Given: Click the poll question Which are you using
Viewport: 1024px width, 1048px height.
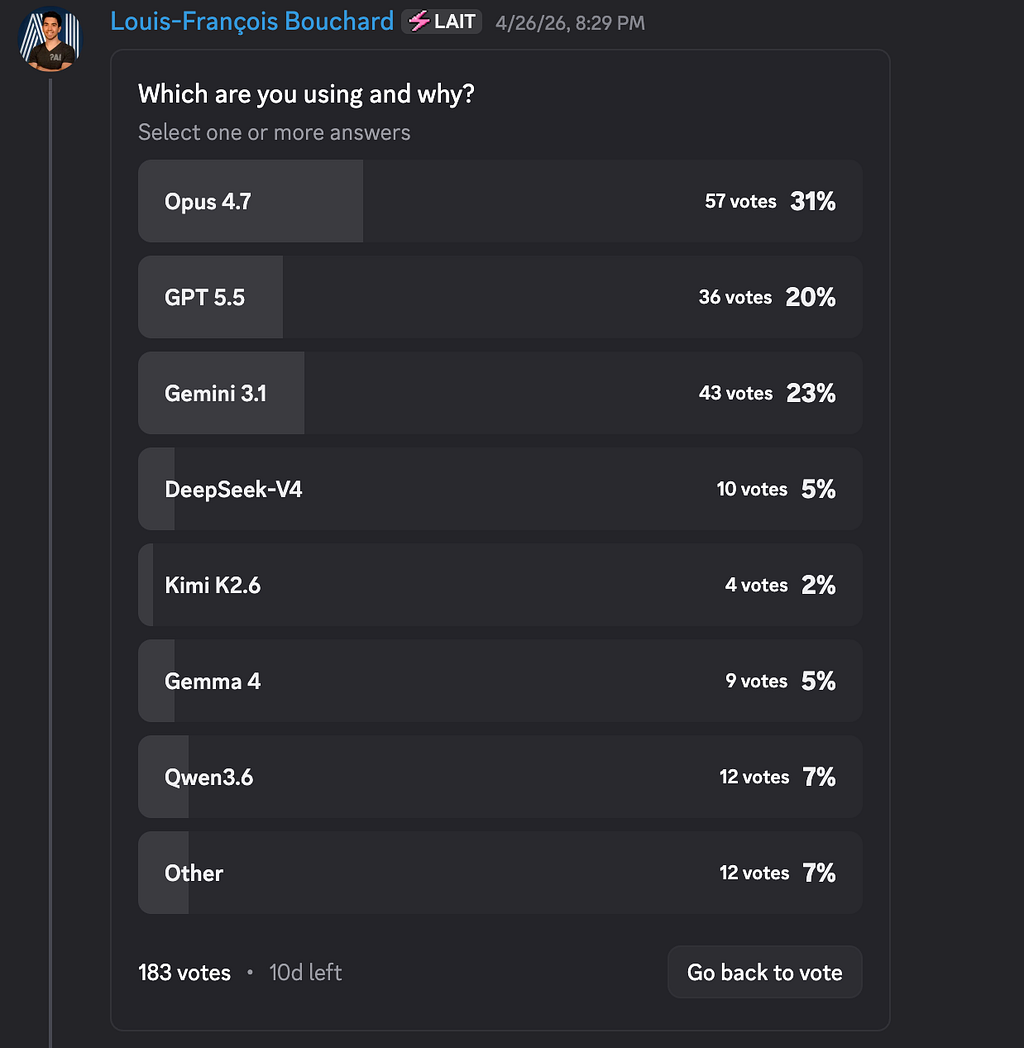Looking at the screenshot, I should 306,94.
